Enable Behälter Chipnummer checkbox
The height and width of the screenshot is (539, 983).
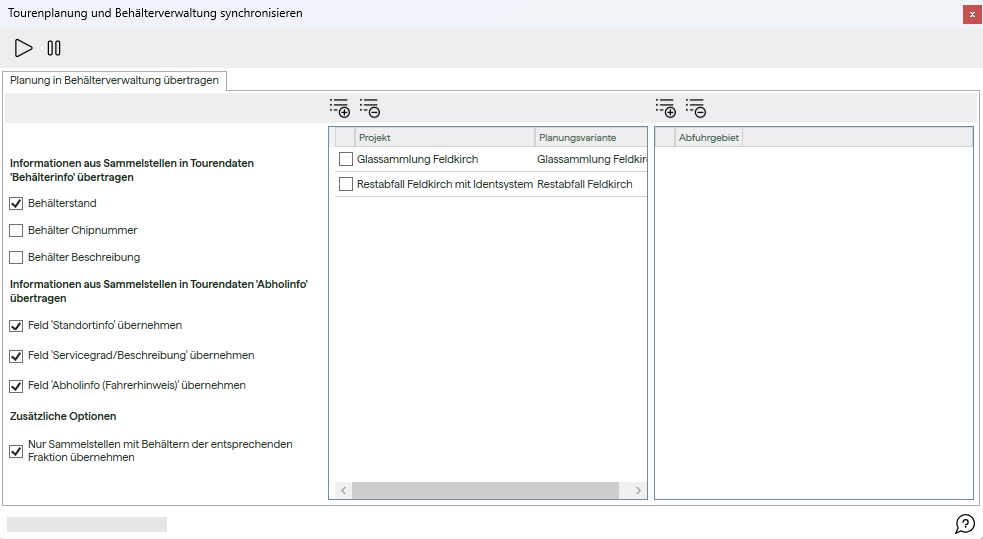pos(16,231)
